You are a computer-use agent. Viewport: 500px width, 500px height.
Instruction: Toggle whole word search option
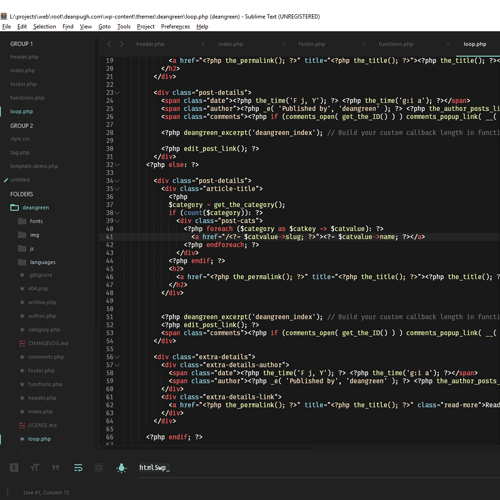(55, 468)
